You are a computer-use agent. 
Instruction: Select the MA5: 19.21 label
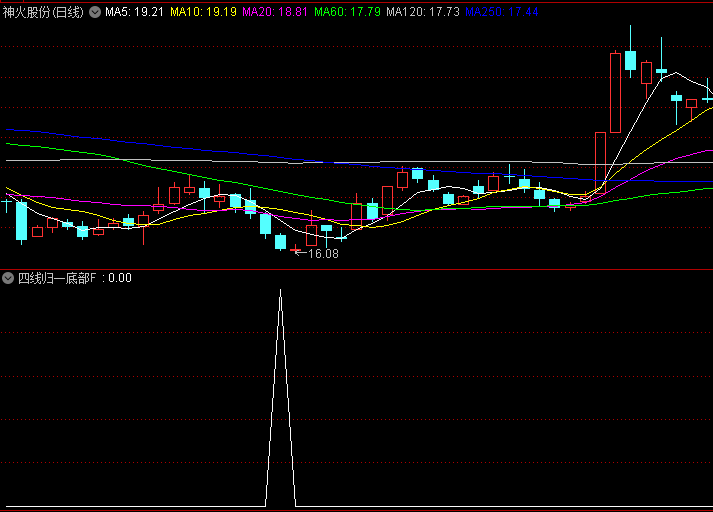(135, 12)
